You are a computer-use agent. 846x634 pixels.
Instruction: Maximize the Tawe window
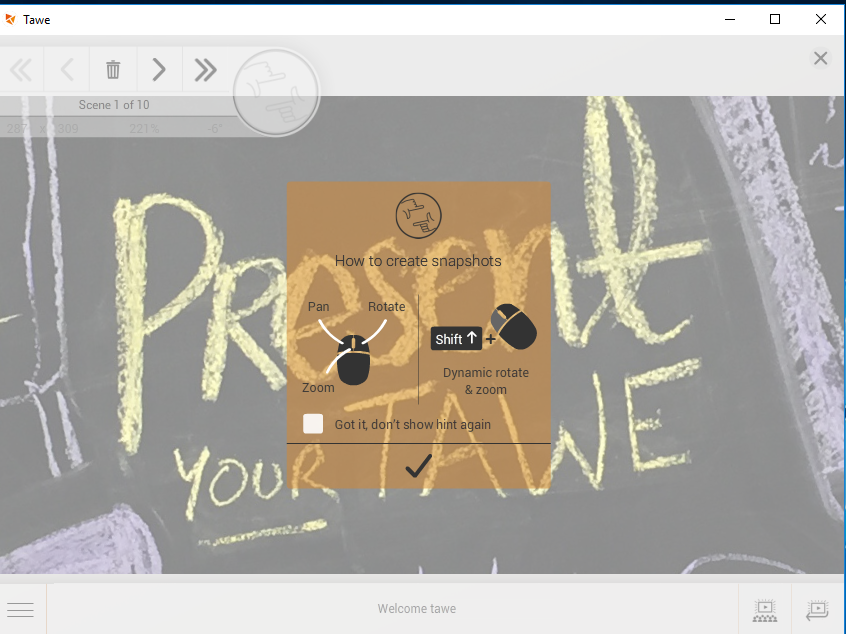click(x=775, y=19)
